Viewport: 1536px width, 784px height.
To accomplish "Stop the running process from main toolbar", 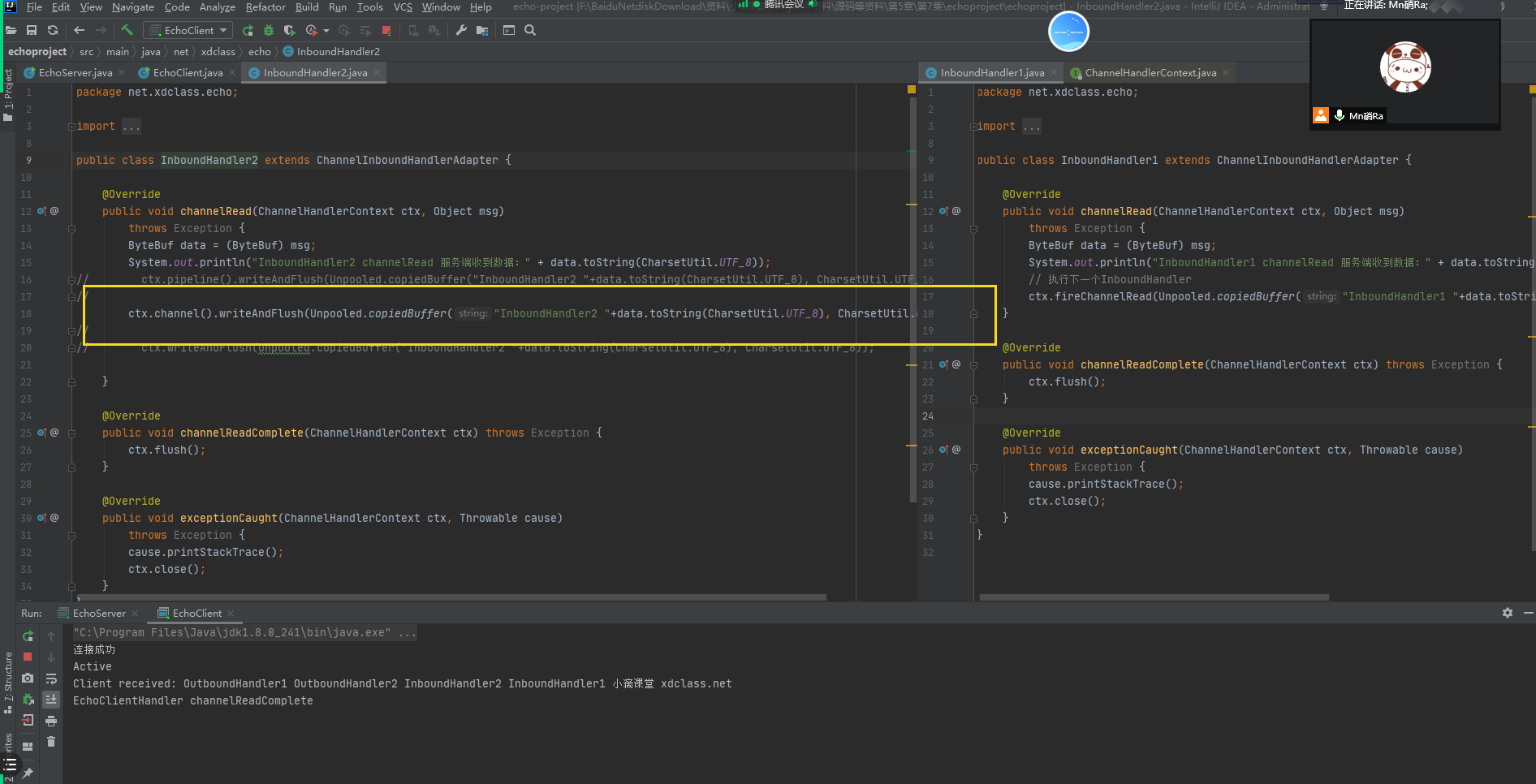I will point(386,30).
